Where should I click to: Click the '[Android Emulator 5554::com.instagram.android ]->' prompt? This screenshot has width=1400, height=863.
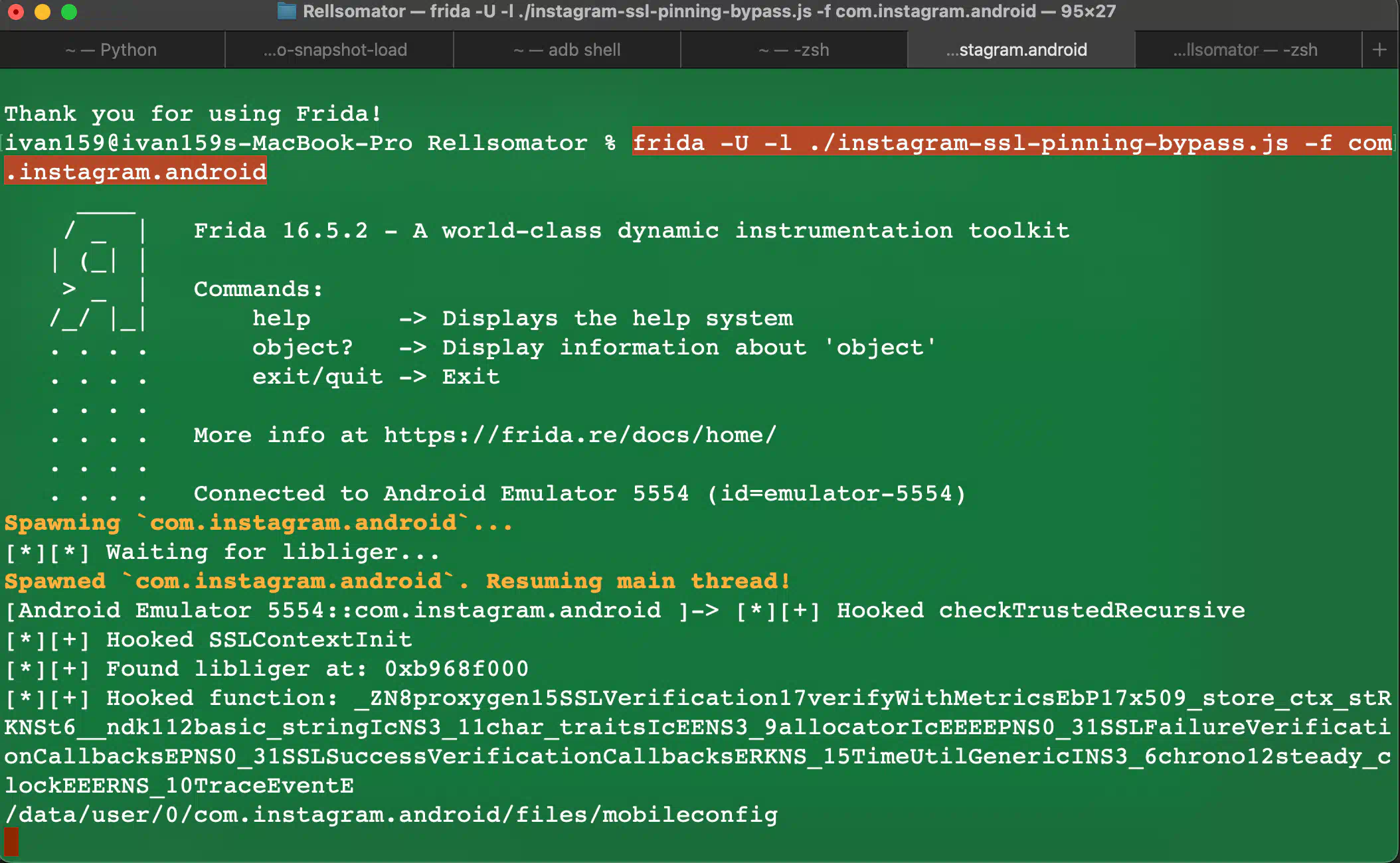(361, 610)
